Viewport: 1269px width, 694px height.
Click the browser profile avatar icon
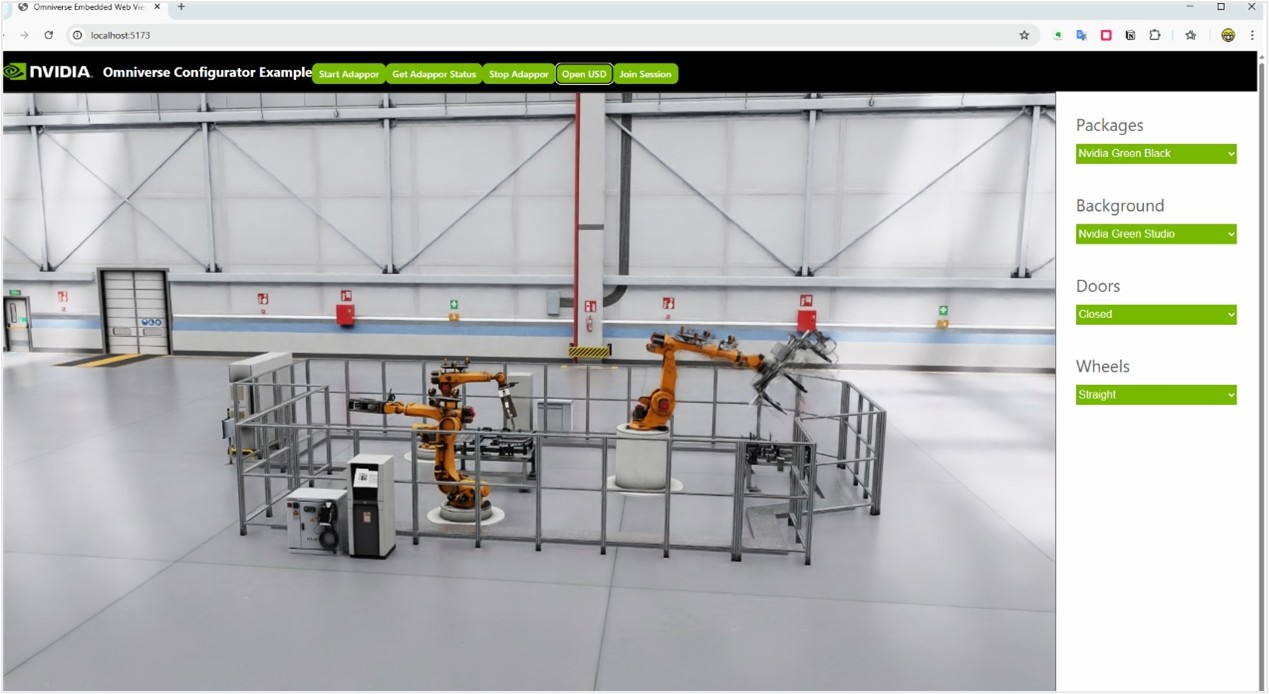click(x=1228, y=35)
